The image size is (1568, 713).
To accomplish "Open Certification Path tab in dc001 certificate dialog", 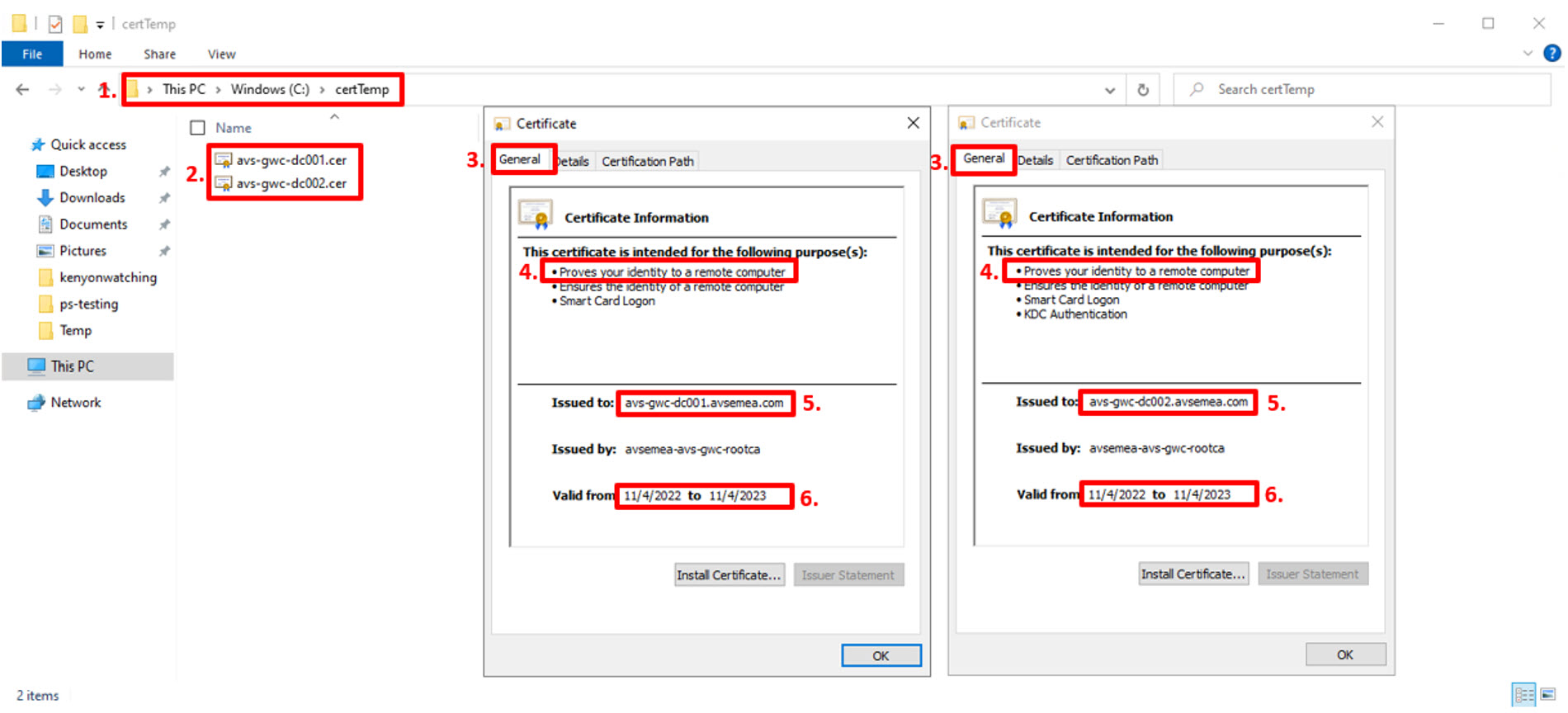I will 648,161.
